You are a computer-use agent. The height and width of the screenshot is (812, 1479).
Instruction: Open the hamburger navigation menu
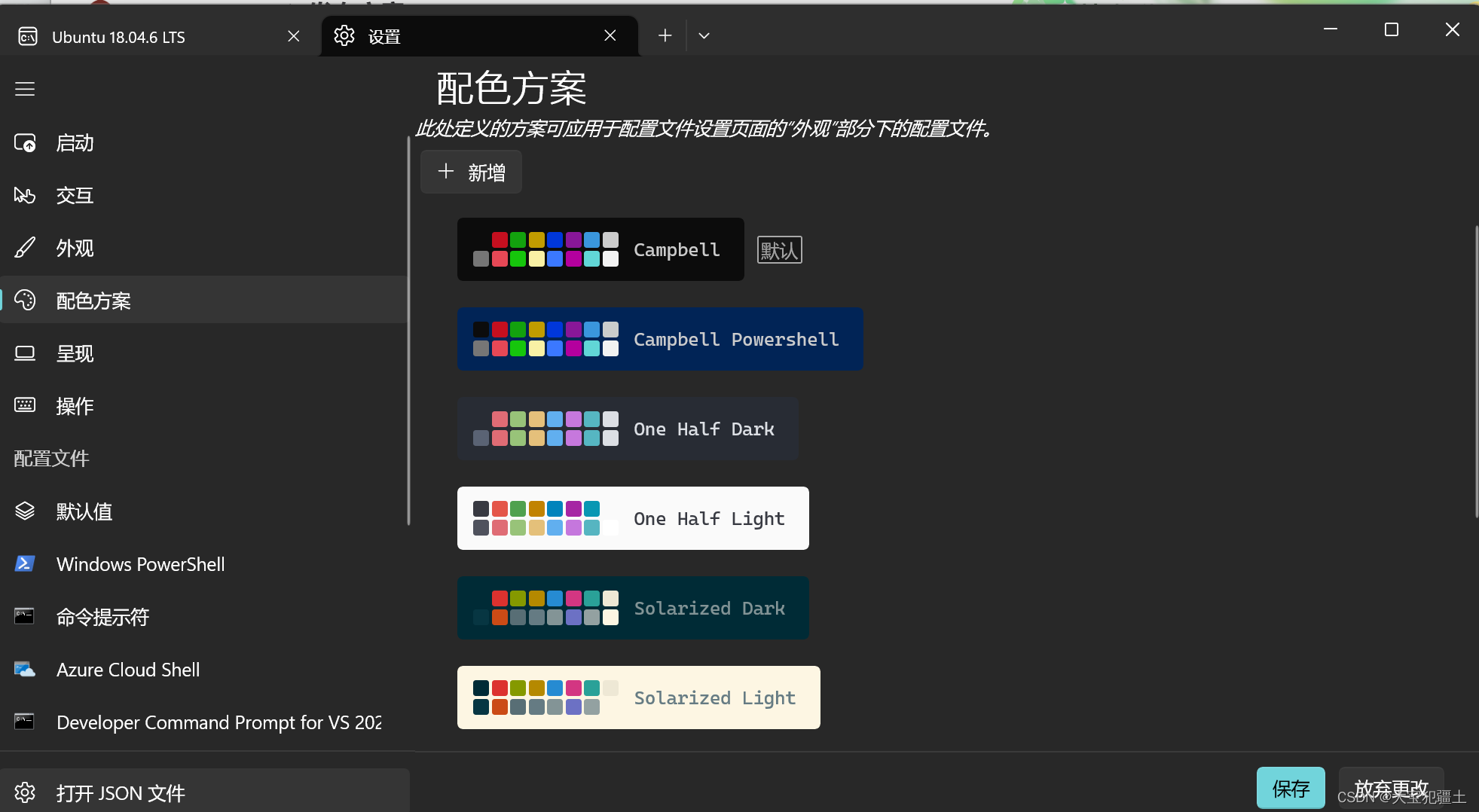[25, 89]
